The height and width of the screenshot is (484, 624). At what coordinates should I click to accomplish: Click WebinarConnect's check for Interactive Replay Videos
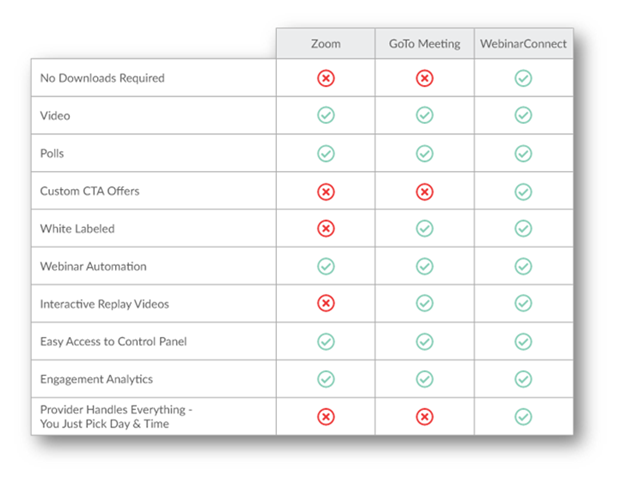click(x=523, y=303)
